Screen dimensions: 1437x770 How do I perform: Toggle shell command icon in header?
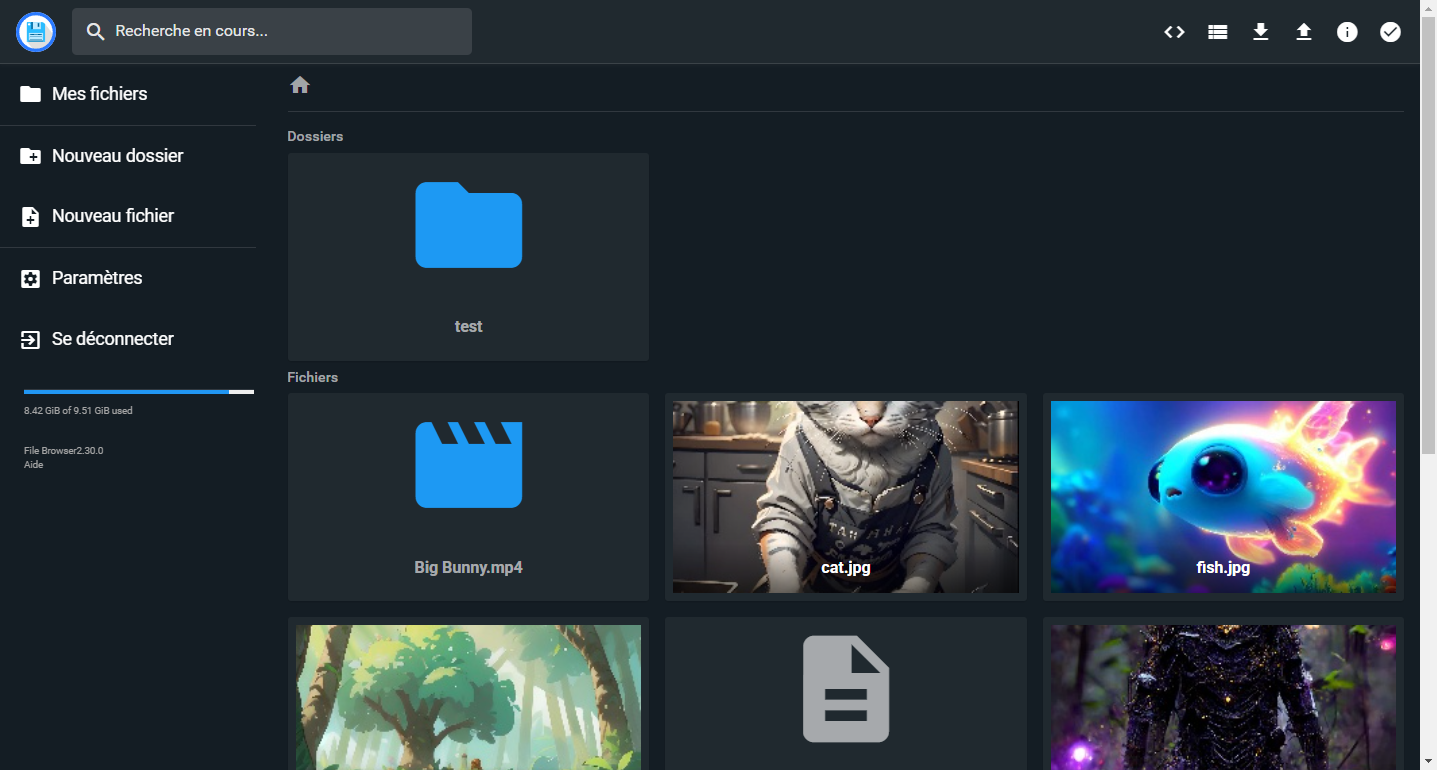tap(1174, 32)
